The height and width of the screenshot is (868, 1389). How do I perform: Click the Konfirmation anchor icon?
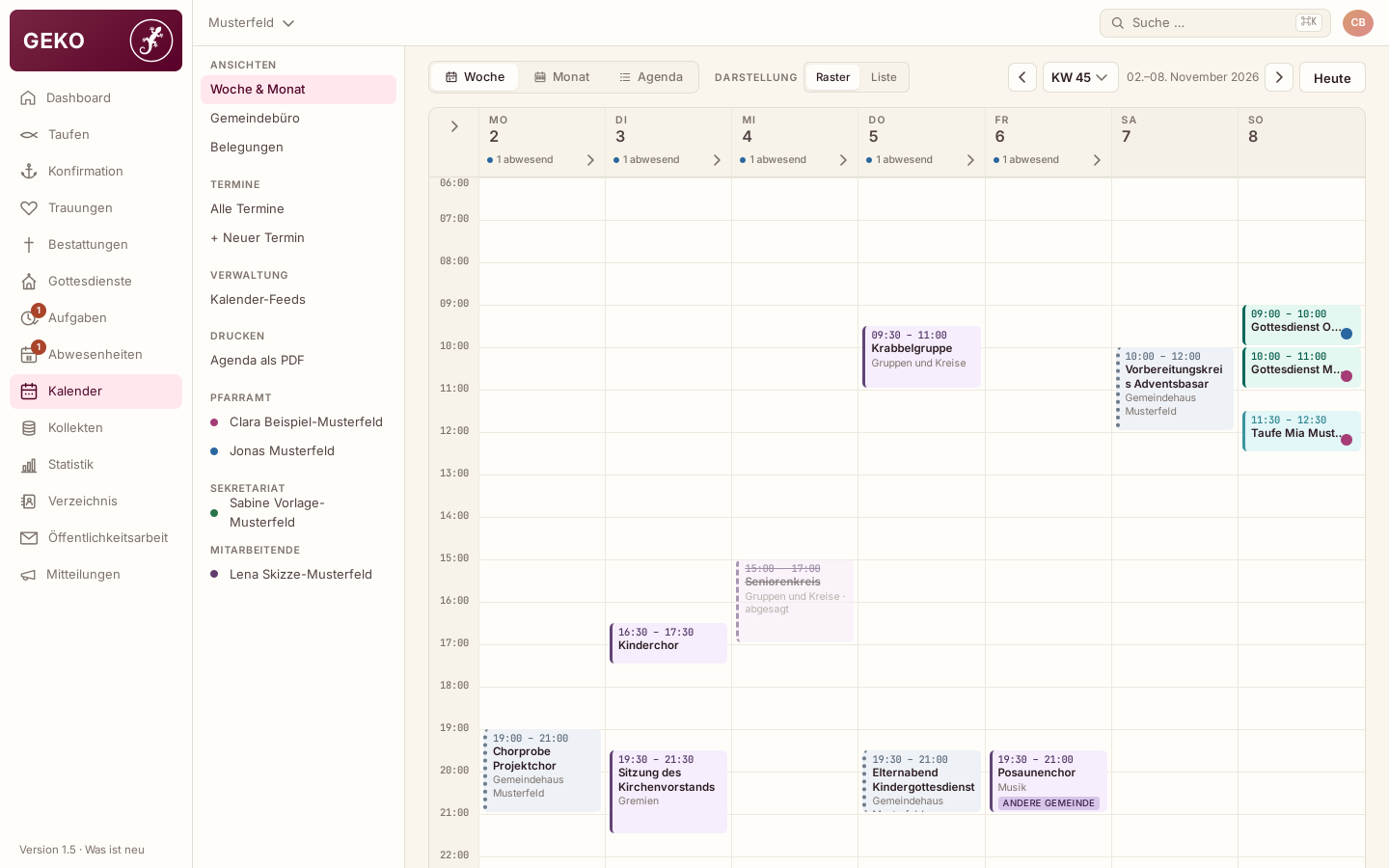[x=29, y=171]
